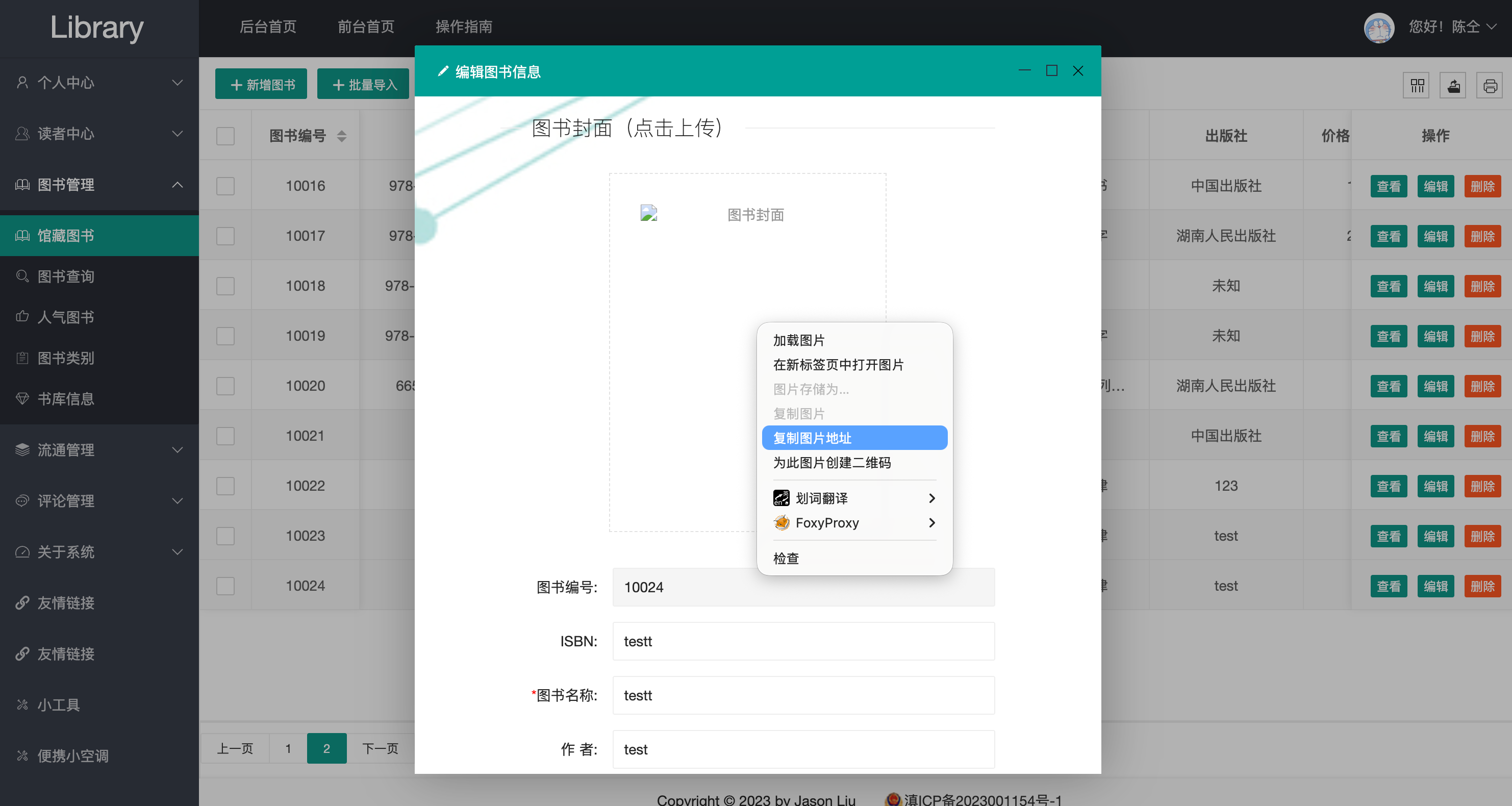Check the row 10020 checkbox
The width and height of the screenshot is (1512, 806).
click(x=225, y=386)
